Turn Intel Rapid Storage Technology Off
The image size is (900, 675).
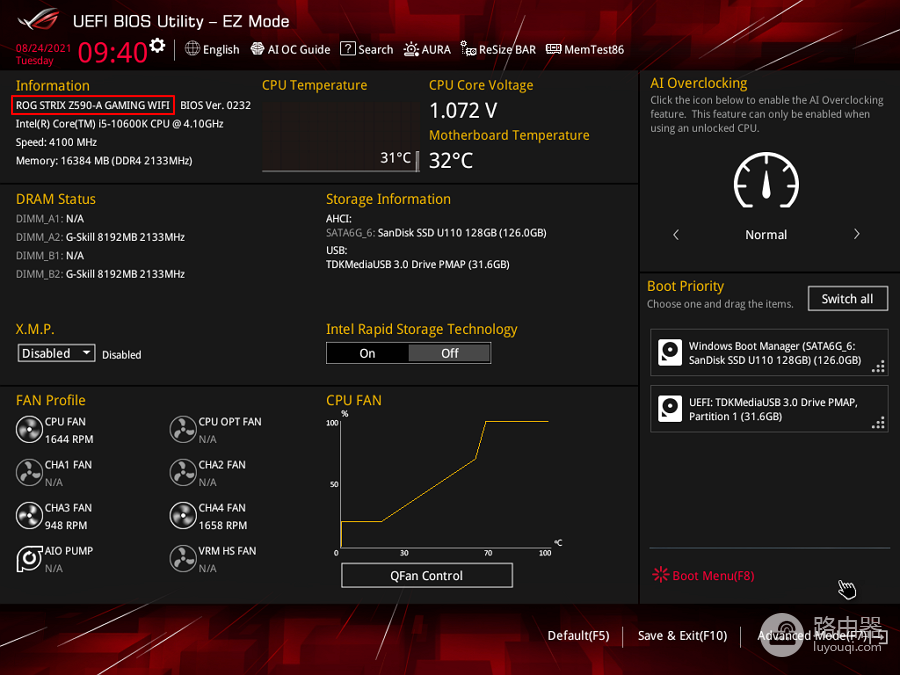pyautogui.click(x=449, y=354)
